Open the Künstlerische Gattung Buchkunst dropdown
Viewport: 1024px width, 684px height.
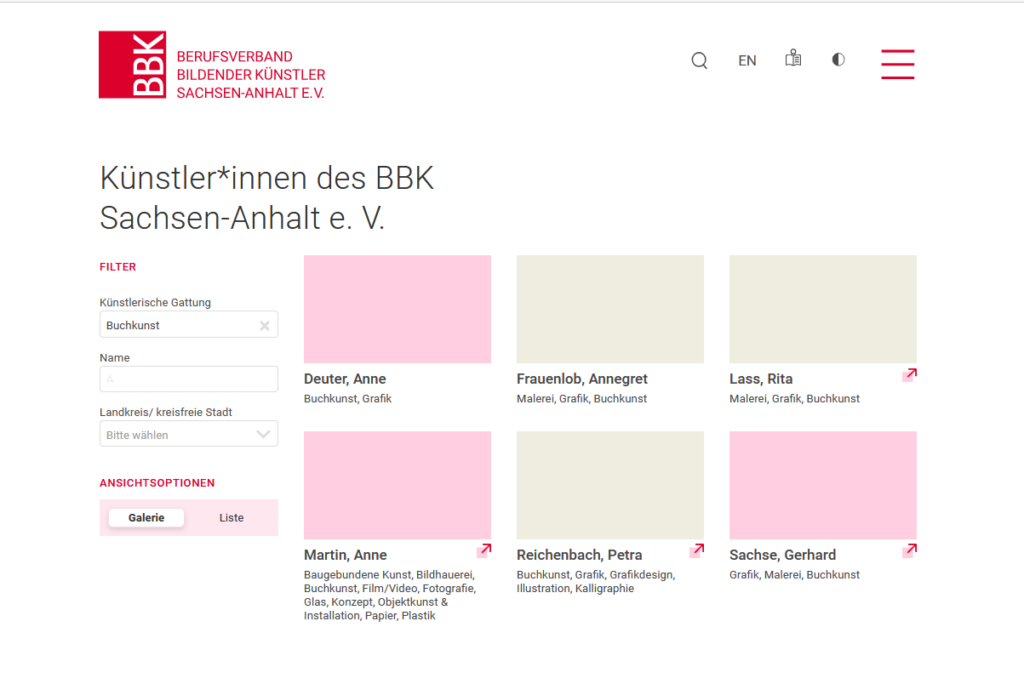(x=189, y=325)
